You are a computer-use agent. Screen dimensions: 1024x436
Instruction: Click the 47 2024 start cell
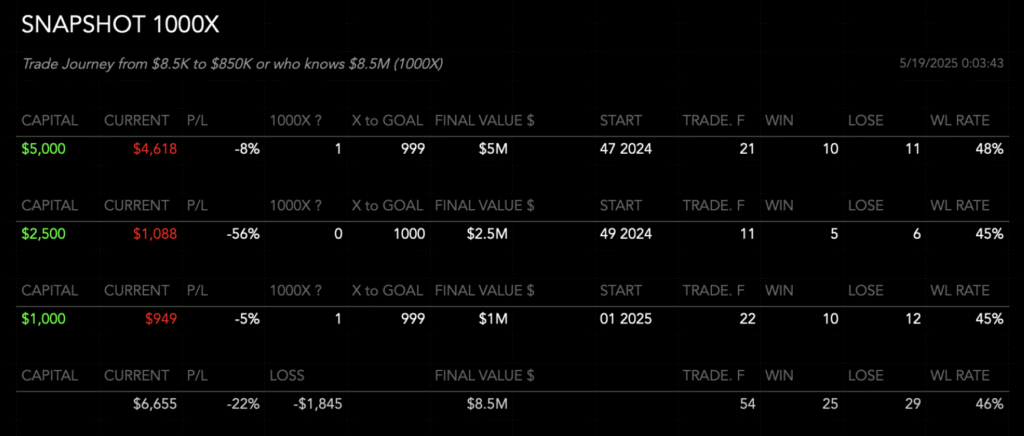pyautogui.click(x=626, y=149)
